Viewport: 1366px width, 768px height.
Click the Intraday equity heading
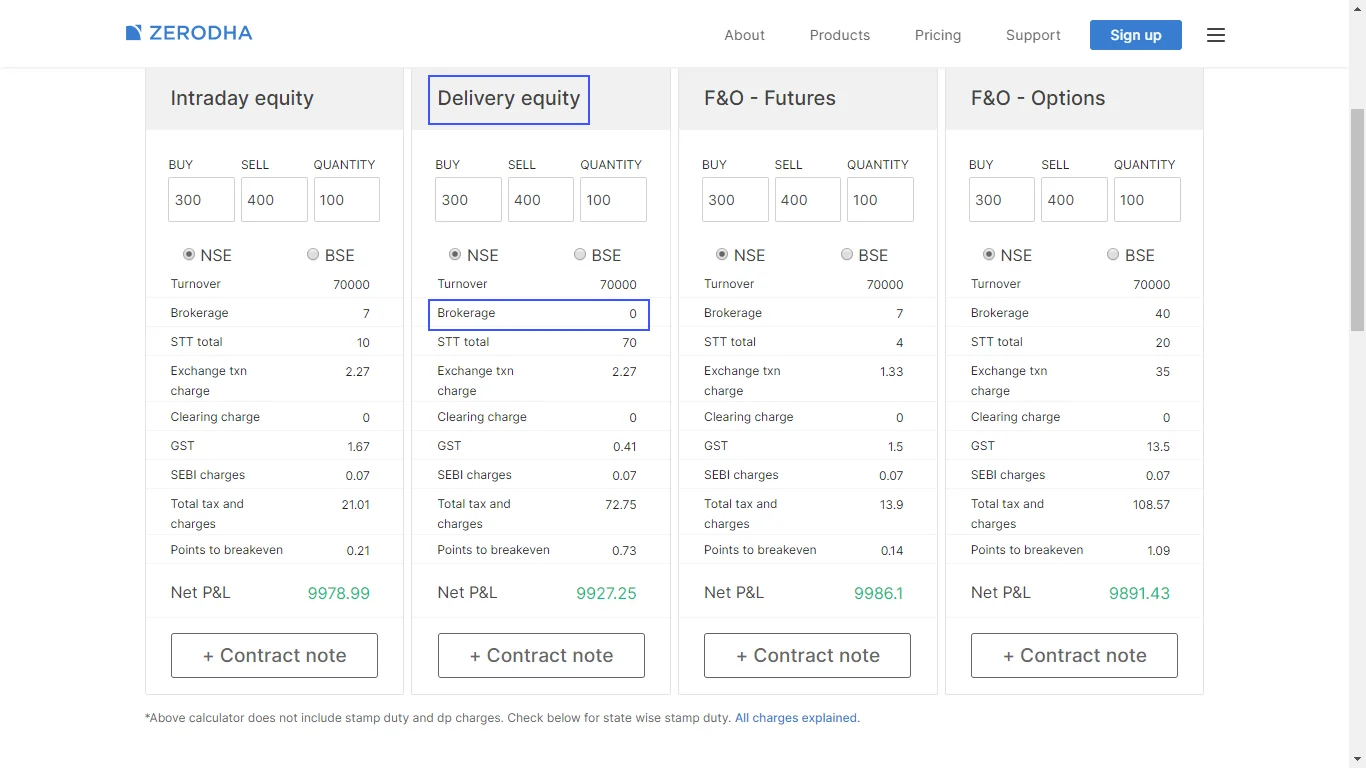242,98
